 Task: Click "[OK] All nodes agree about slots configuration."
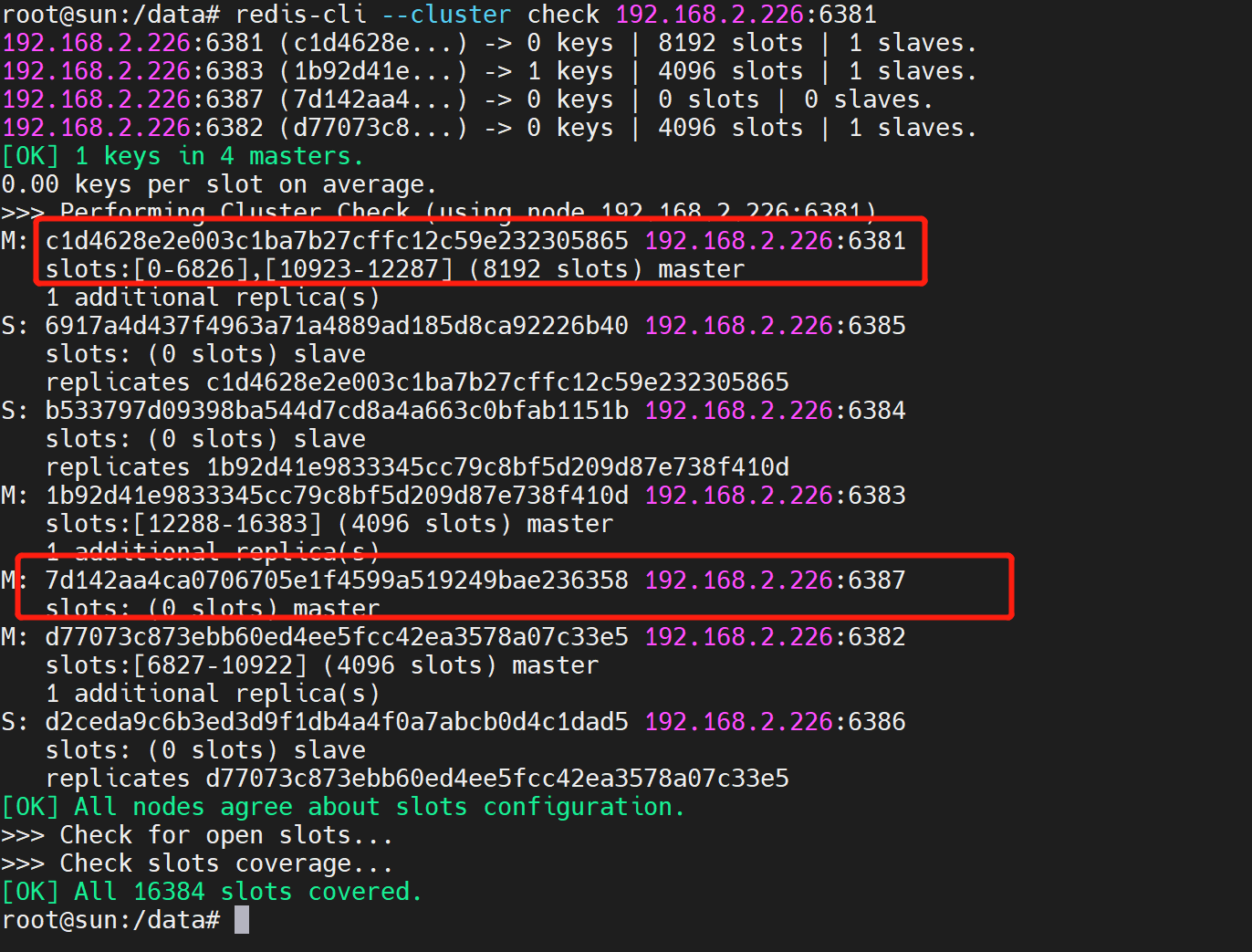click(x=343, y=807)
